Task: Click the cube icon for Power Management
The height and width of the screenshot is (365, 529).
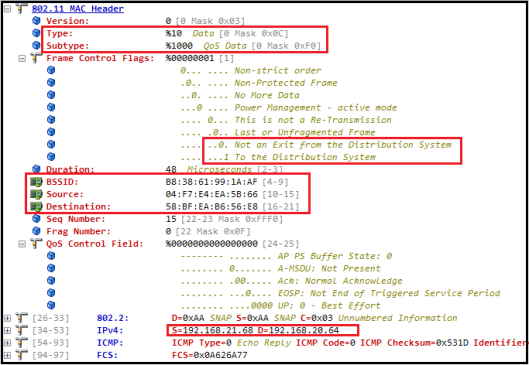Action: (x=51, y=107)
